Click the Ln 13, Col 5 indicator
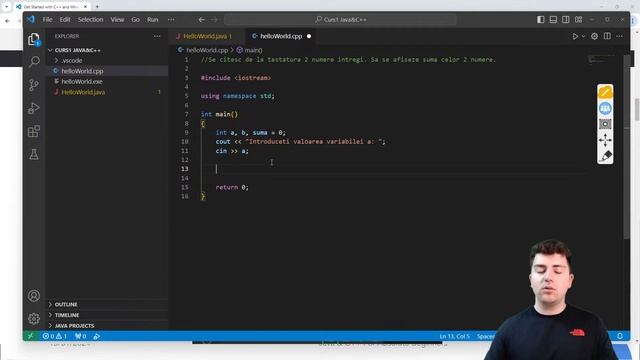Screen dimensions: 640x360 454,336
